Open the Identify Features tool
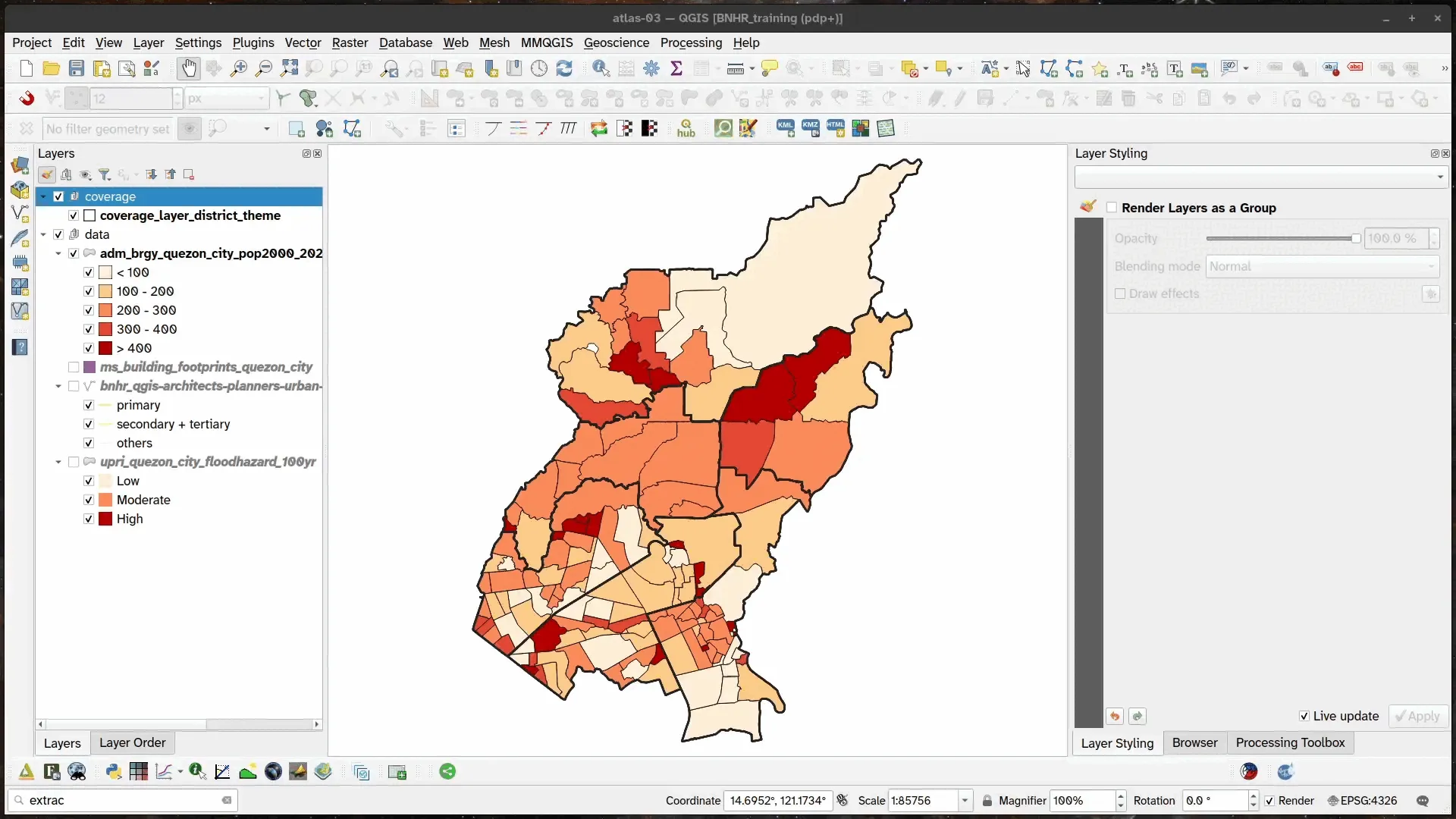 click(x=601, y=69)
